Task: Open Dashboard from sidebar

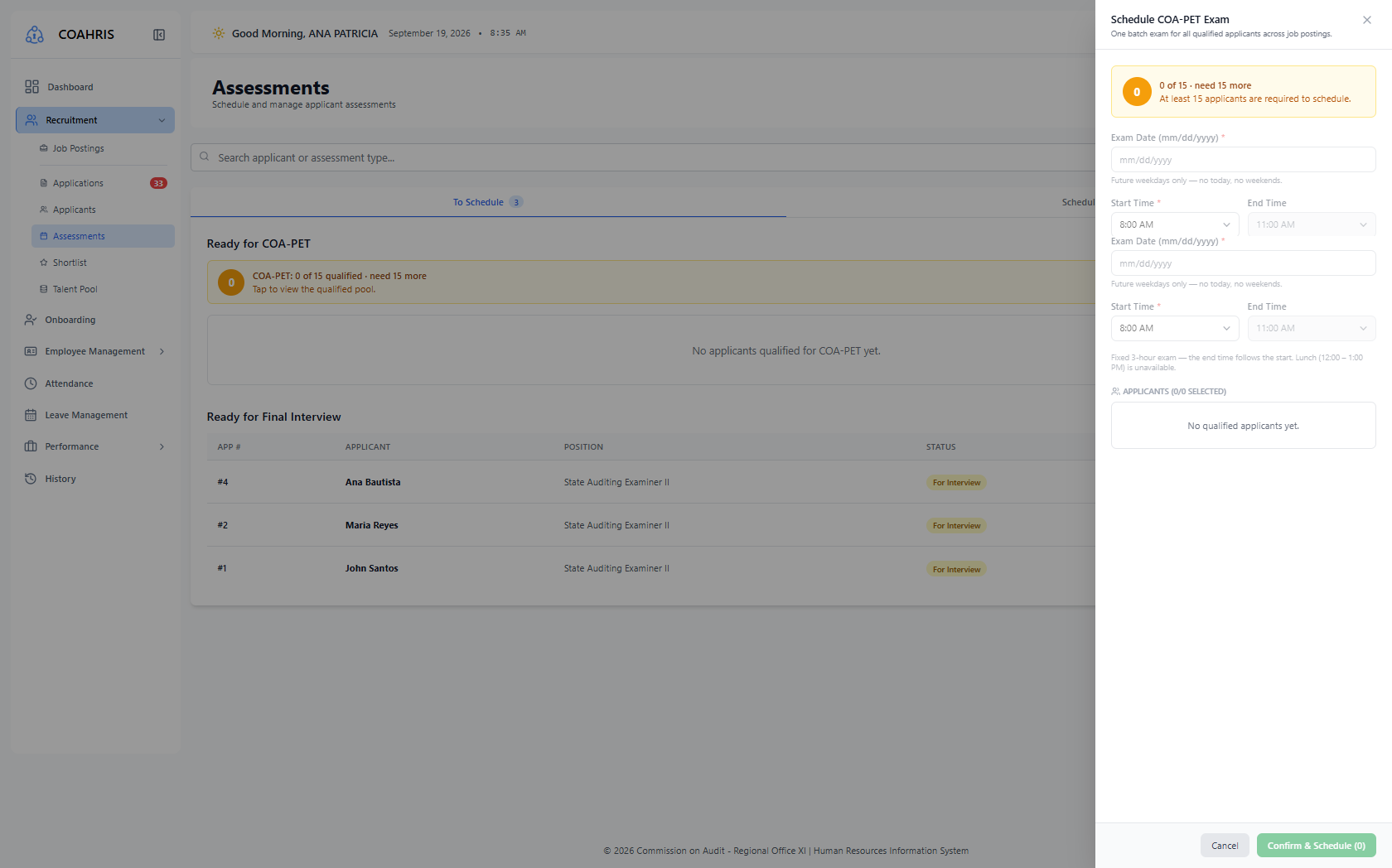Action: click(95, 87)
